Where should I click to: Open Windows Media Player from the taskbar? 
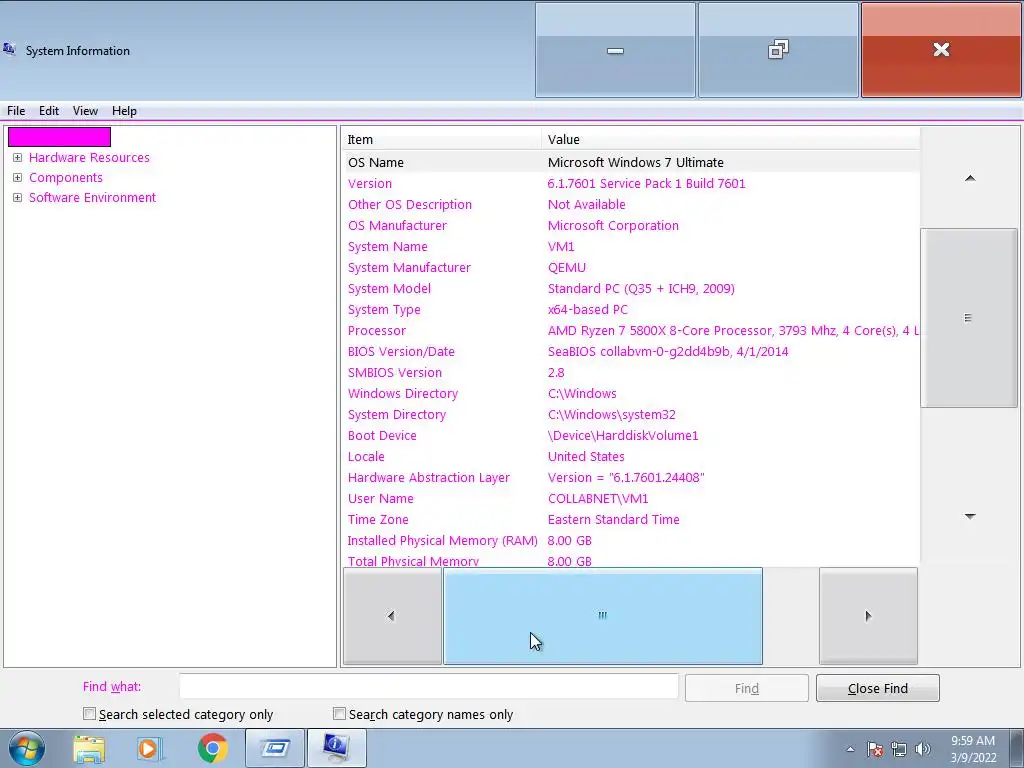tap(150, 748)
